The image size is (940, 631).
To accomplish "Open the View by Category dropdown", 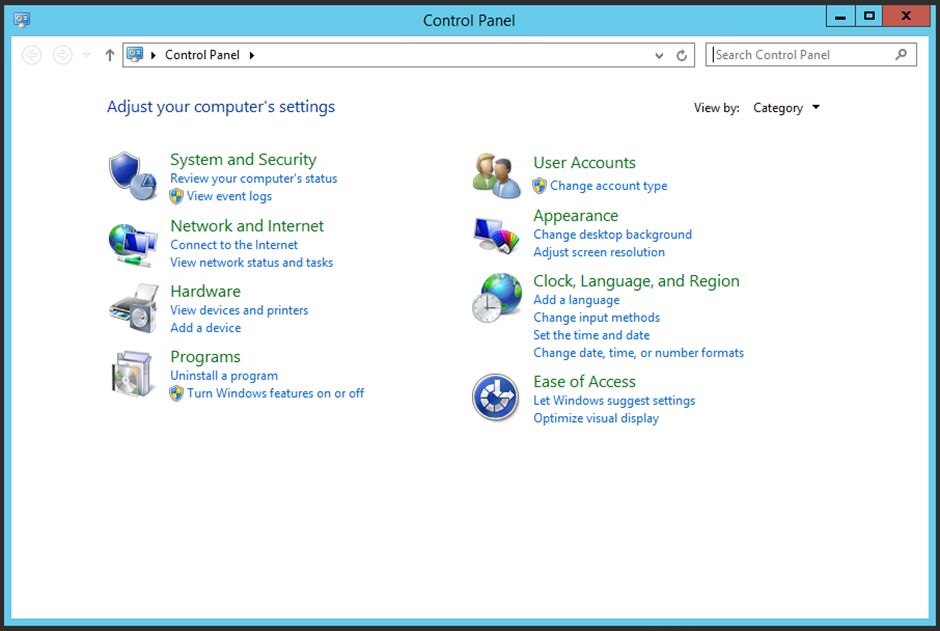I will tap(787, 108).
